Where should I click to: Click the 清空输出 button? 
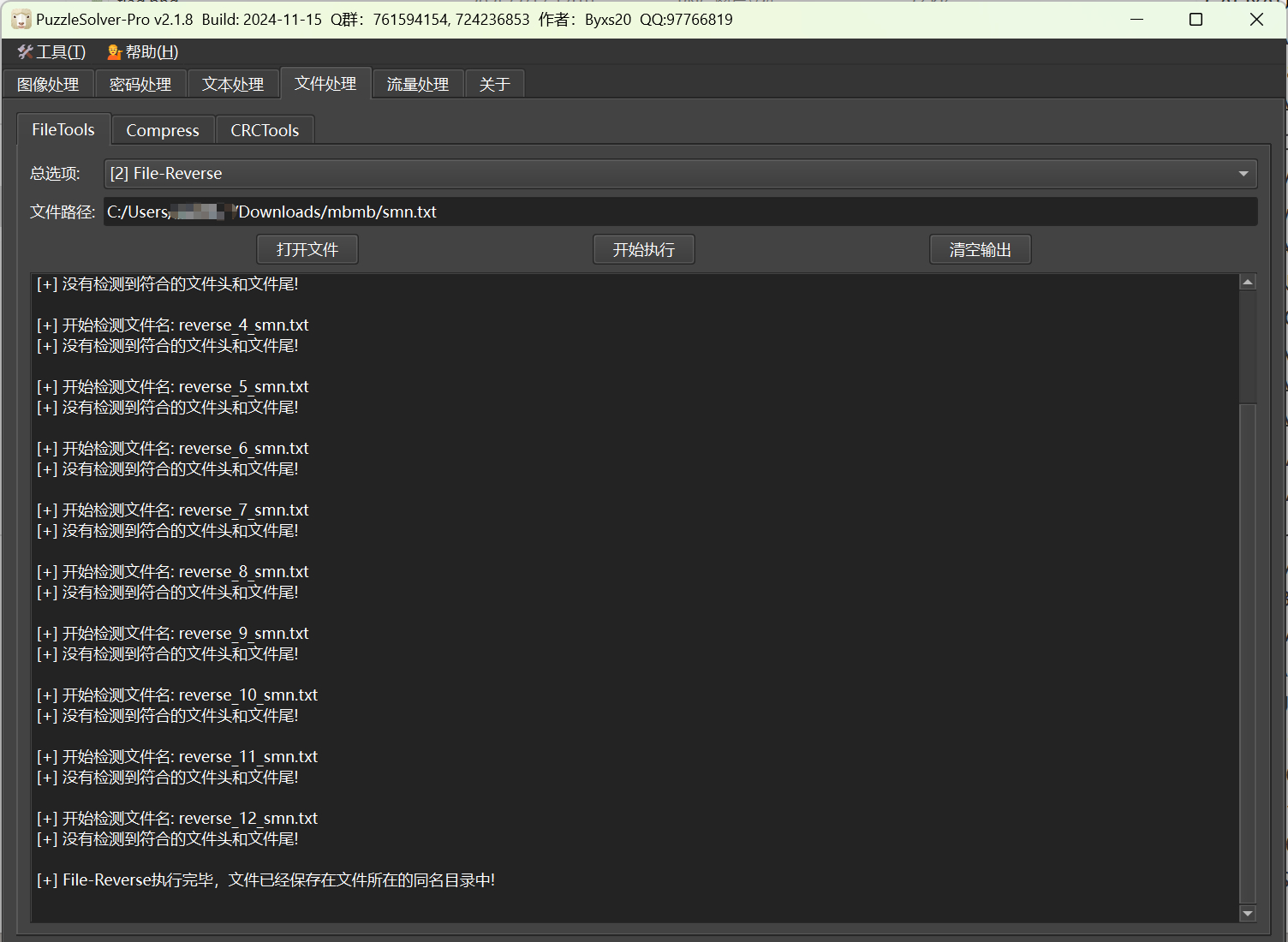(x=980, y=250)
